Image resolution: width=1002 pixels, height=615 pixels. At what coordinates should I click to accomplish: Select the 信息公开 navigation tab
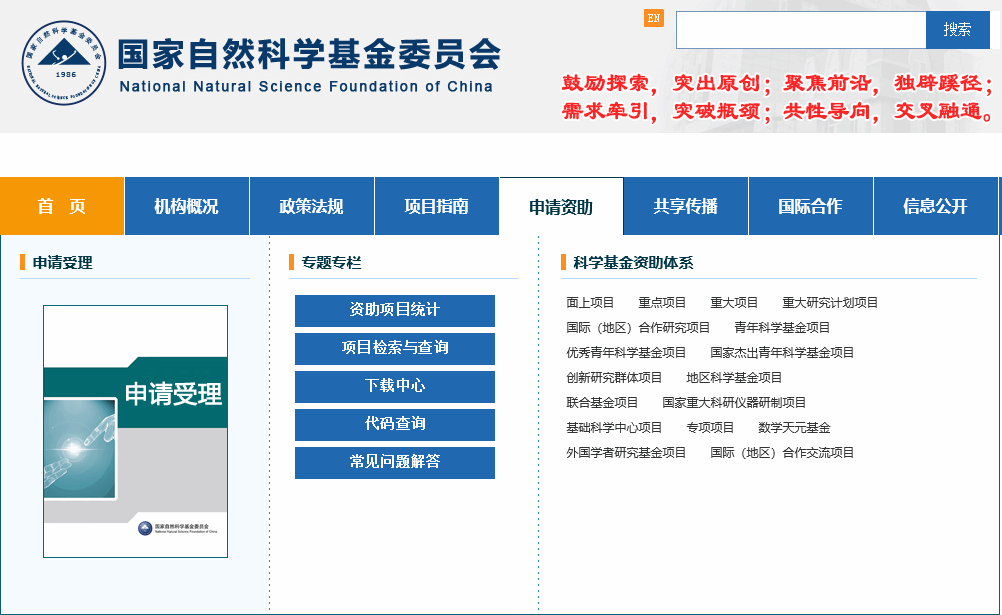[935, 207]
